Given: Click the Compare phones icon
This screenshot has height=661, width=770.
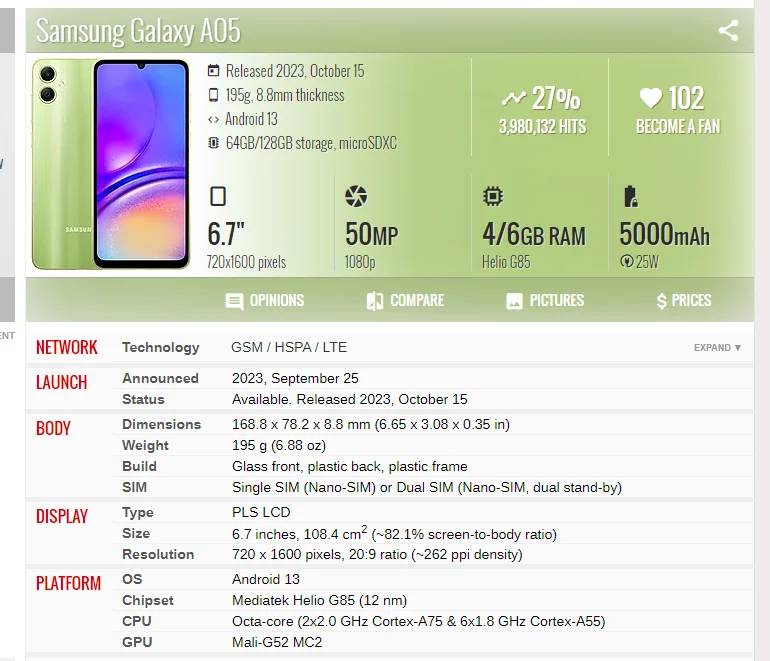Looking at the screenshot, I should tap(375, 301).
